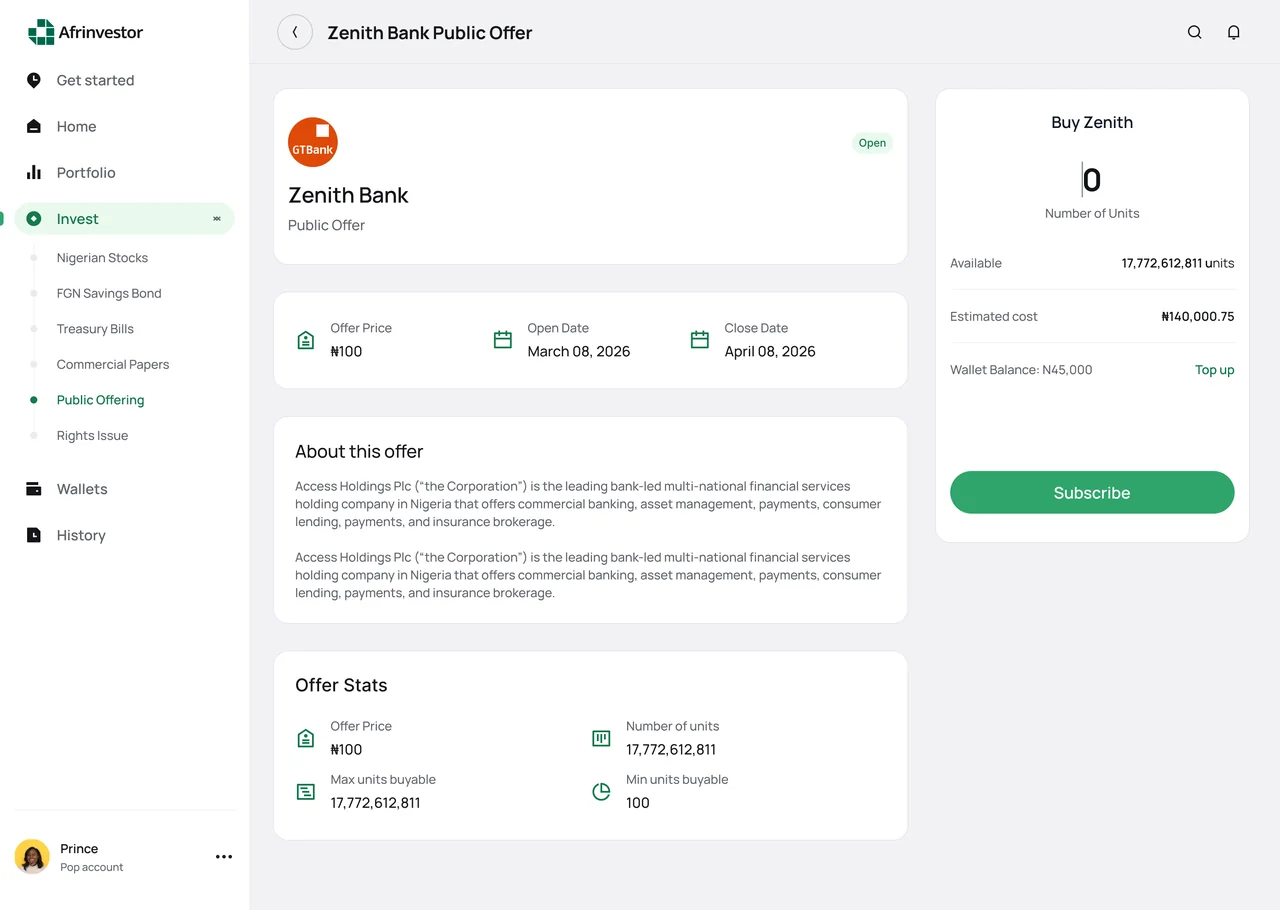
Task: Click the Pop account label
Action: pyautogui.click(x=91, y=867)
